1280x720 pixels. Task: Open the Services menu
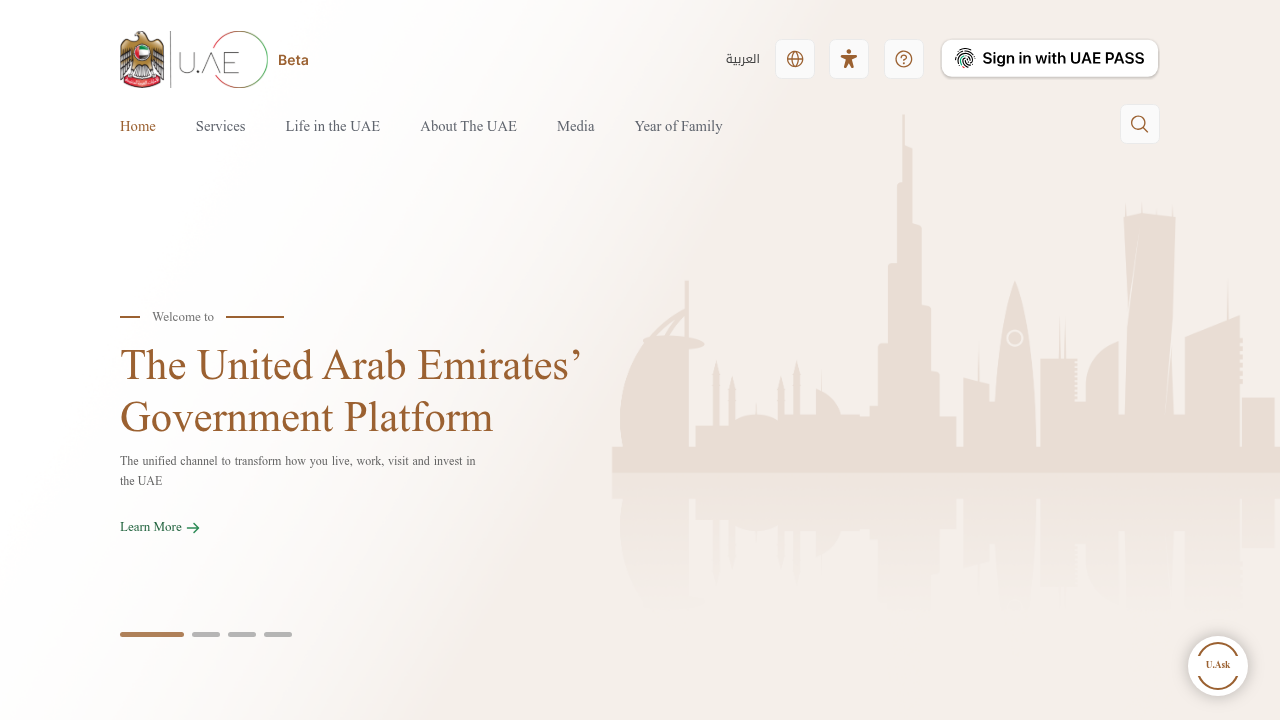(220, 126)
